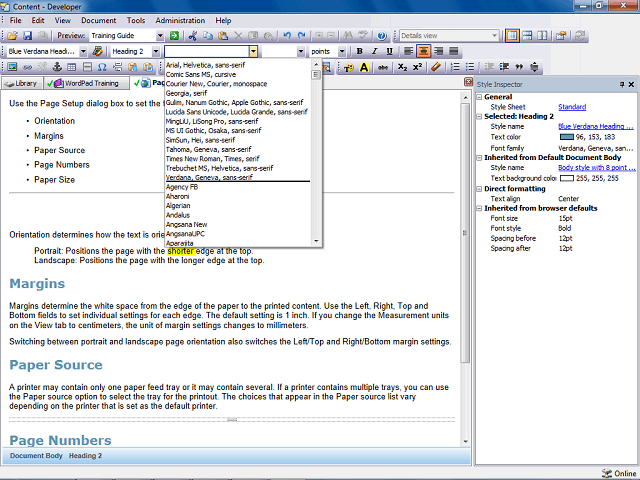This screenshot has width=640, height=480.
Task: Open the Blue Verdana Heading style dropdown
Action: [x=83, y=51]
